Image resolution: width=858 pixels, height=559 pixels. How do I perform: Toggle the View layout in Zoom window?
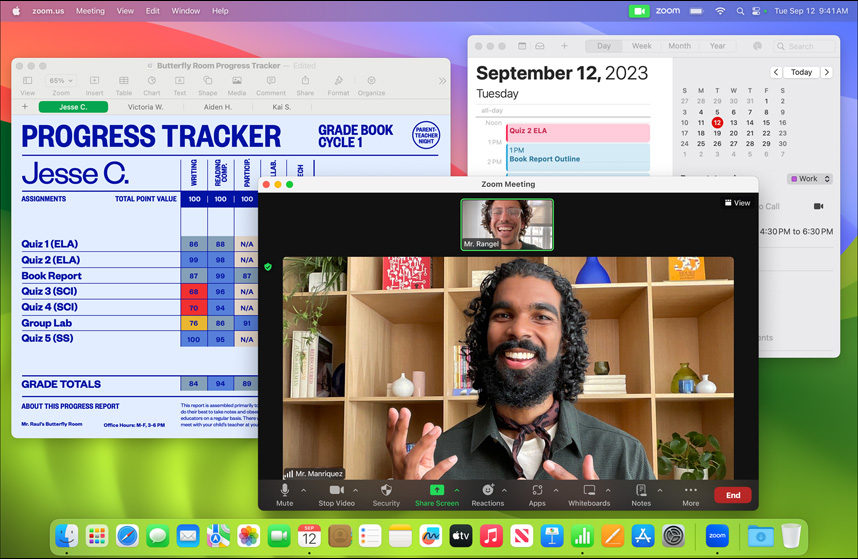tap(737, 203)
